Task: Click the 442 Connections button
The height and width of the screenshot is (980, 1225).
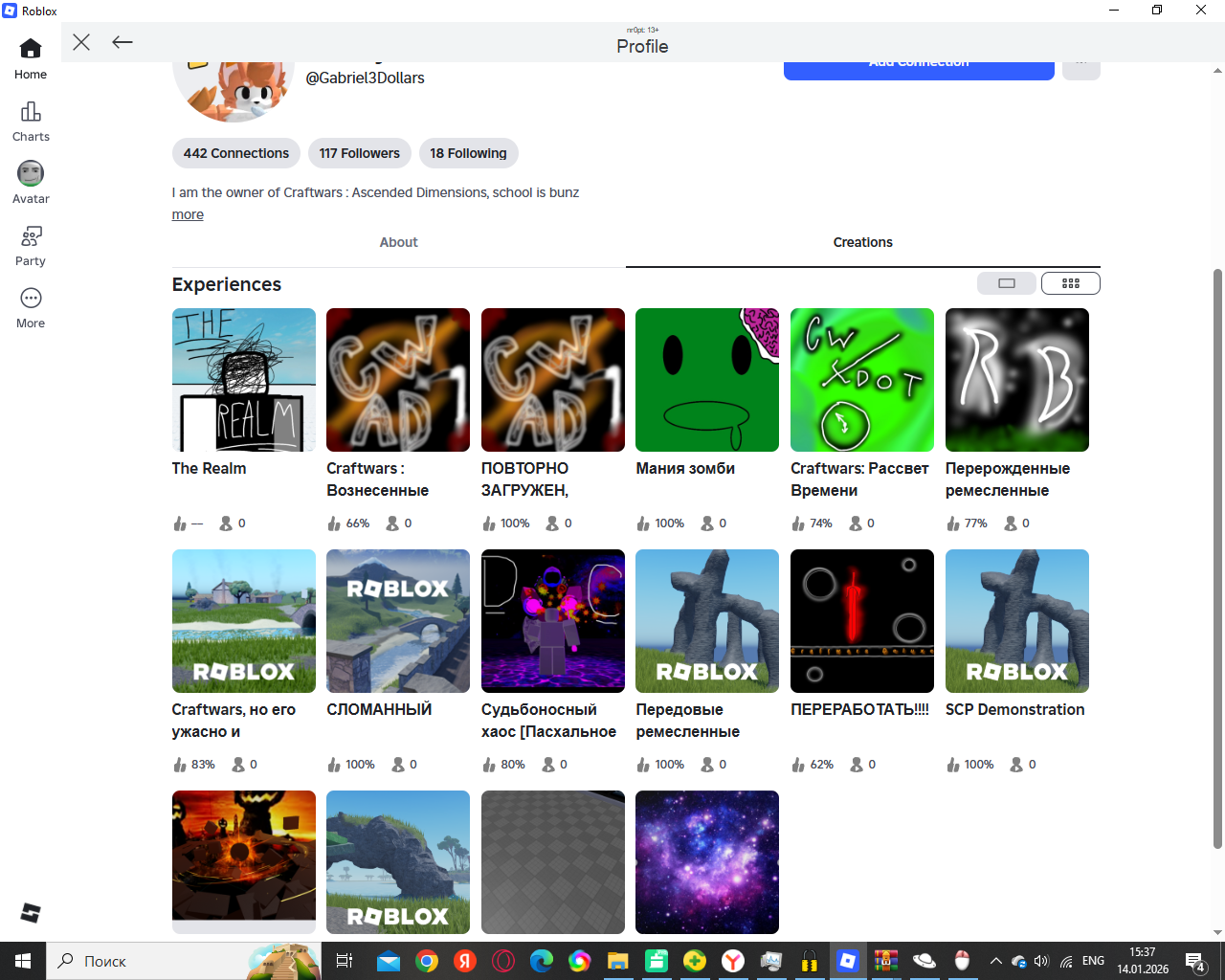Action: (236, 153)
